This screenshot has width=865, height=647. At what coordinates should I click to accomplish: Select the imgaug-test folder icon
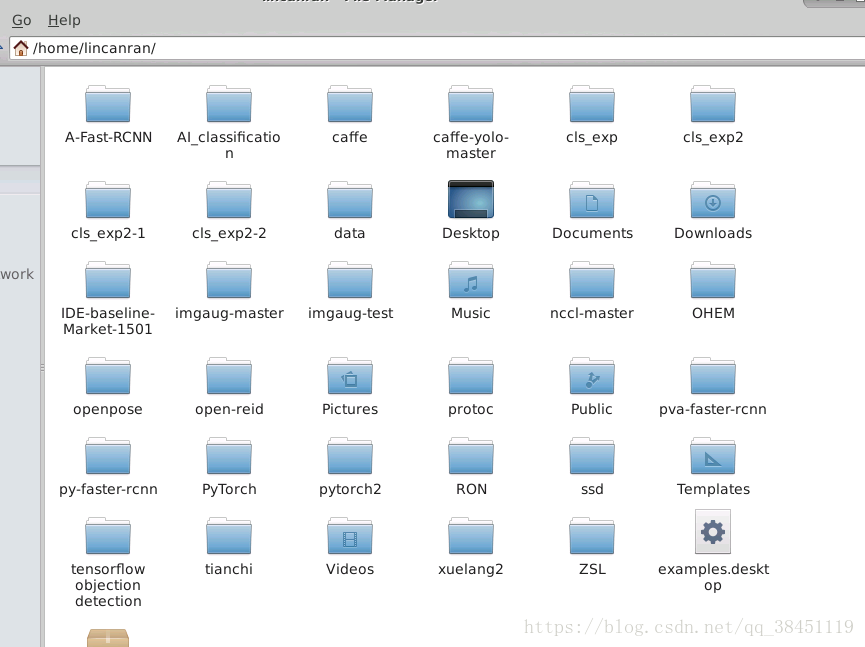point(350,280)
